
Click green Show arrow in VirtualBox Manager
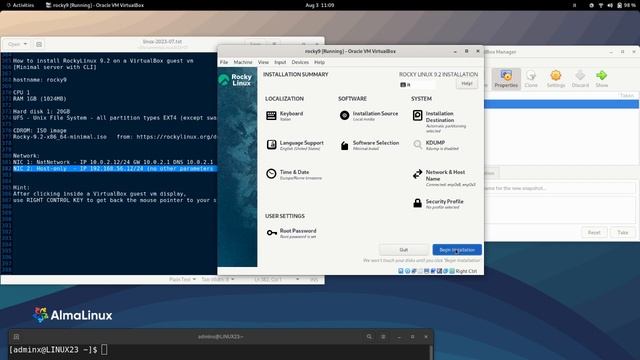click(601, 79)
